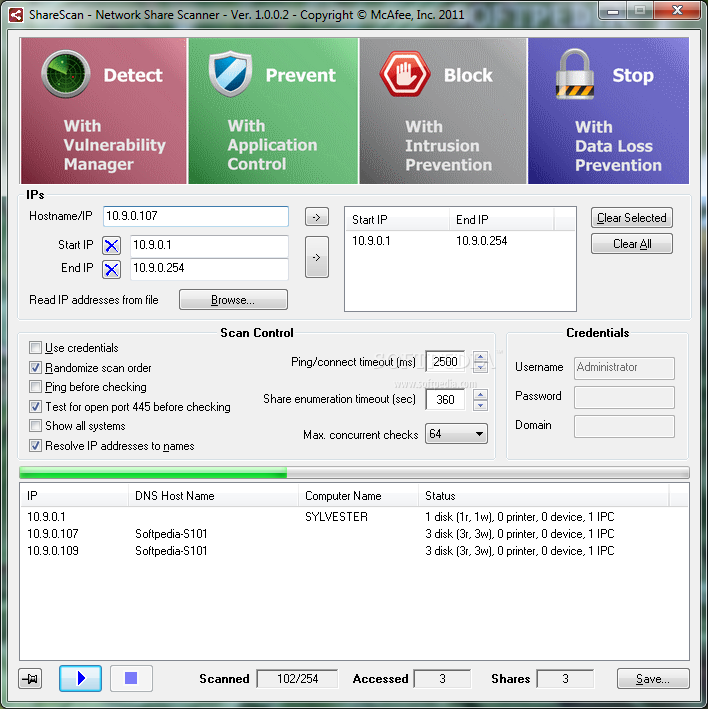The width and height of the screenshot is (708, 709).
Task: Click the Clear All button
Action: coord(632,244)
